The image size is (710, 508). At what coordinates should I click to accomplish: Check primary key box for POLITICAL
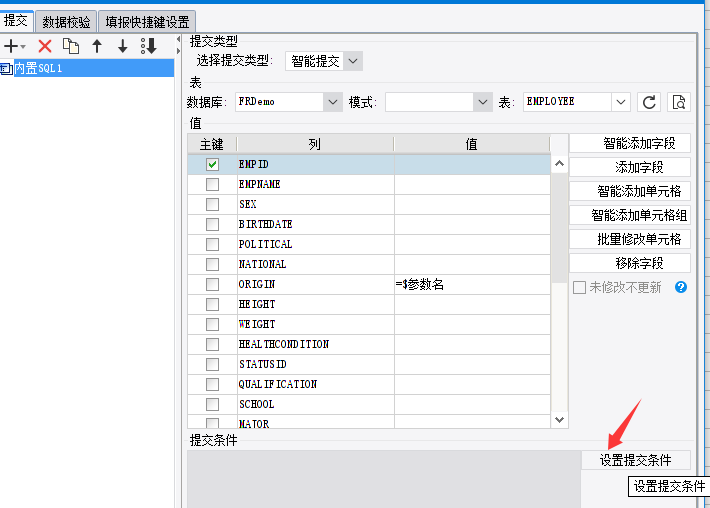pos(212,244)
